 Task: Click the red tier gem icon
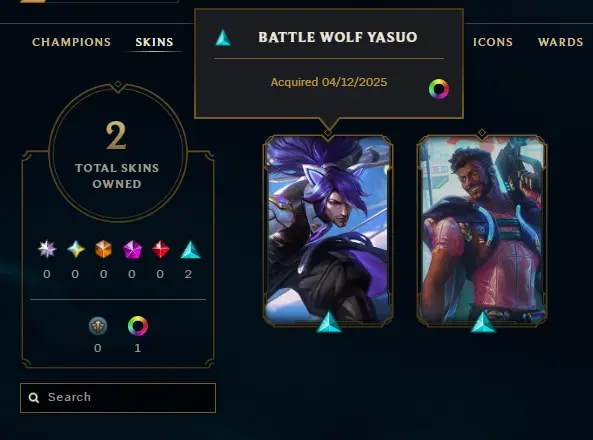click(161, 249)
